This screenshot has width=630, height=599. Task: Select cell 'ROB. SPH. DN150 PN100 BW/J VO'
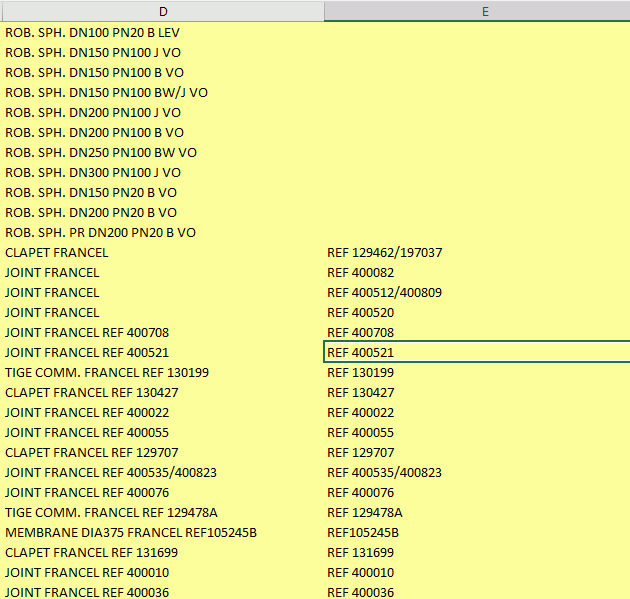click(163, 93)
